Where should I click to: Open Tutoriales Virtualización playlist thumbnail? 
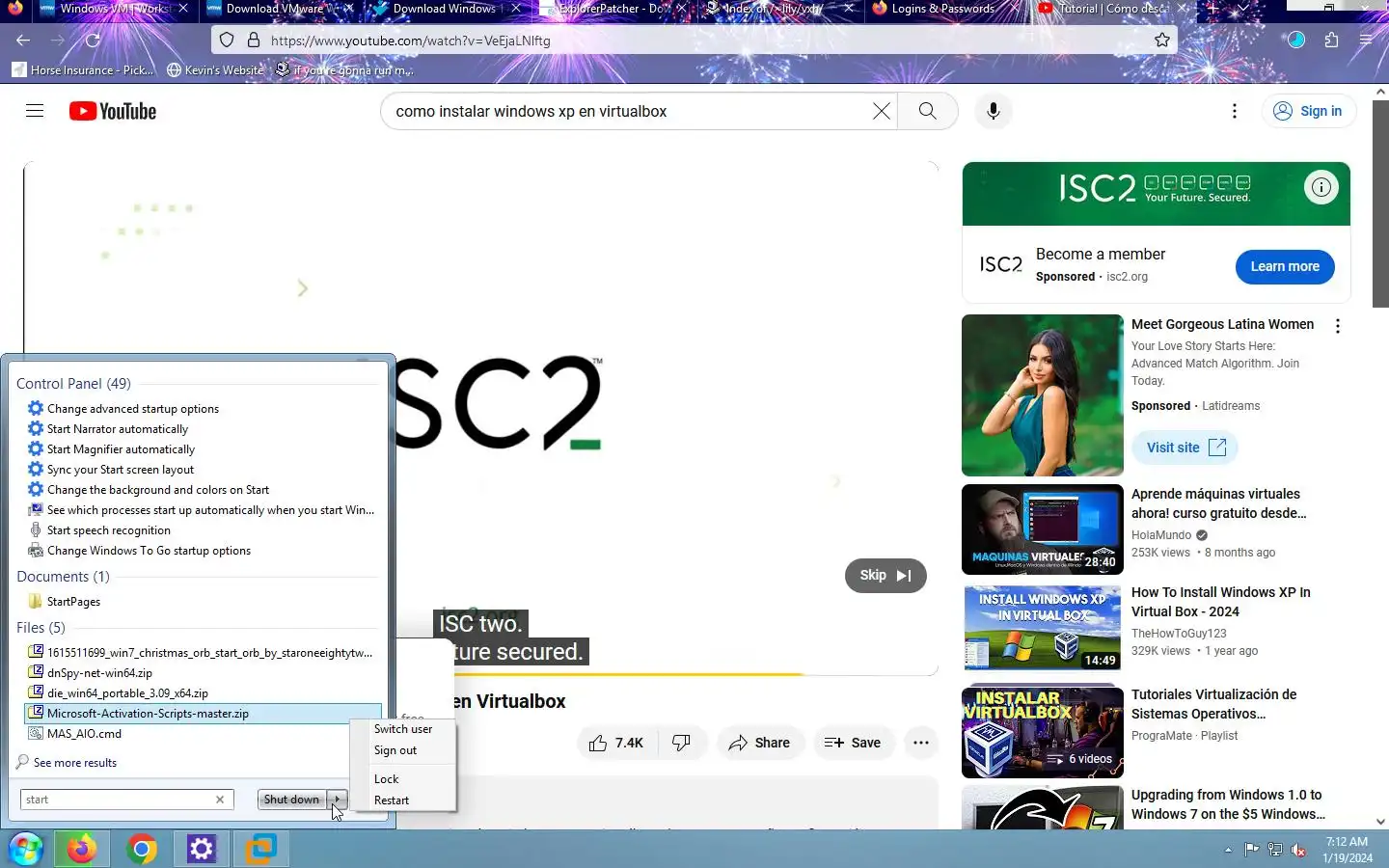[1043, 732]
